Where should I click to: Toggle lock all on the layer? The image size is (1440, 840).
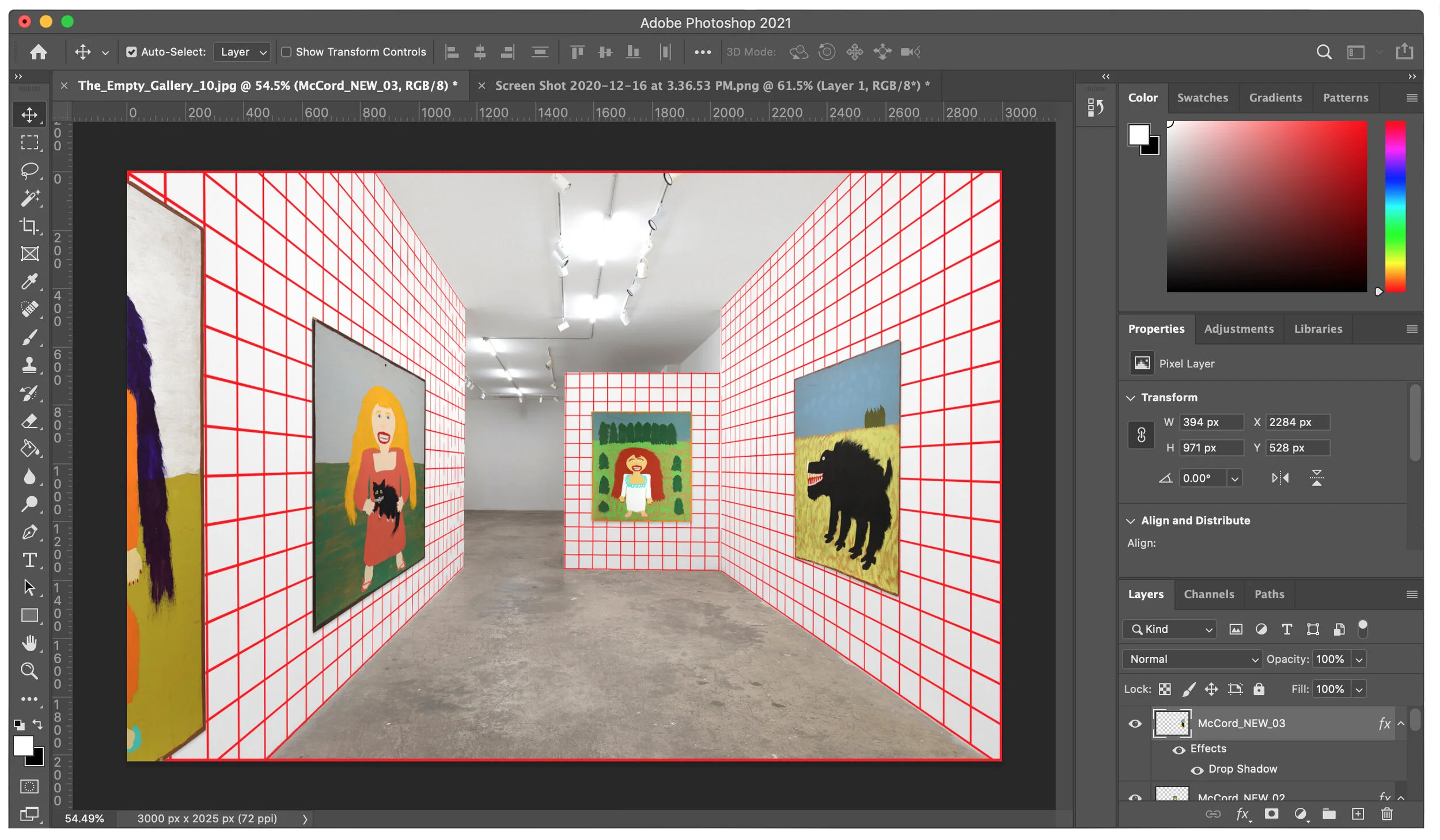(x=1259, y=689)
